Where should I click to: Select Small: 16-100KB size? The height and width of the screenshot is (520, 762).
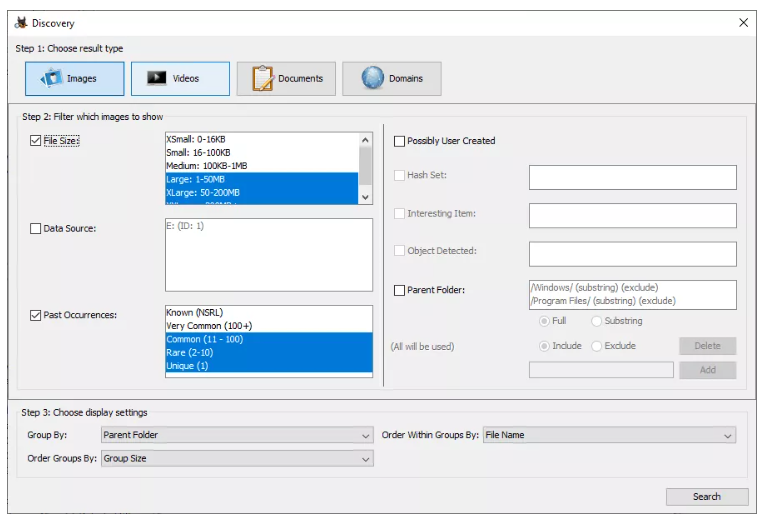(x=261, y=153)
